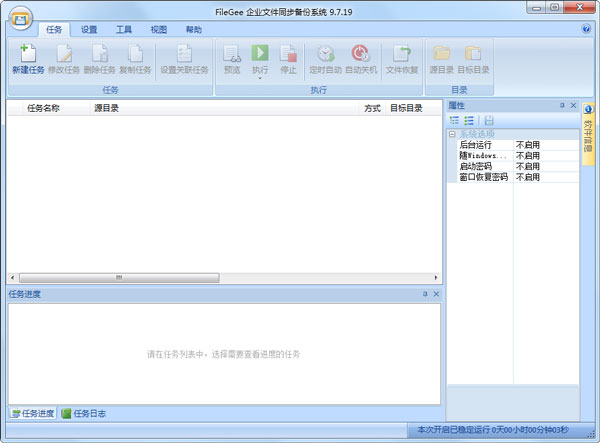Click the Auto Shutdown (自动关机) icon
The image size is (600, 443).
(361, 54)
